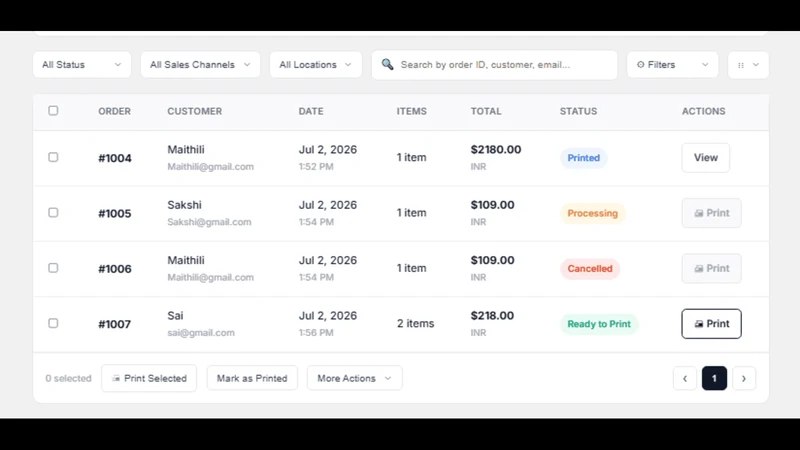Click the search magnifier icon
Viewport: 800px width, 450px height.
tap(387, 64)
